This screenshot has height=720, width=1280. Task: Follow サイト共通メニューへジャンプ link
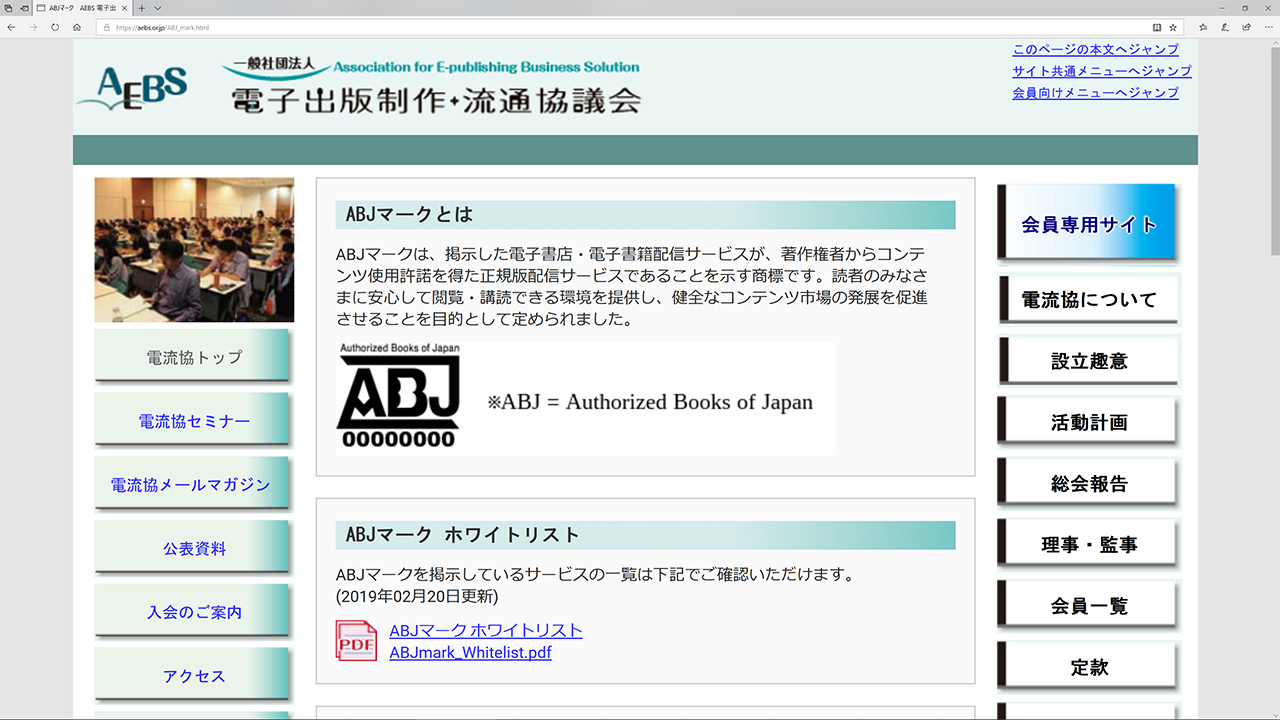(x=1101, y=71)
